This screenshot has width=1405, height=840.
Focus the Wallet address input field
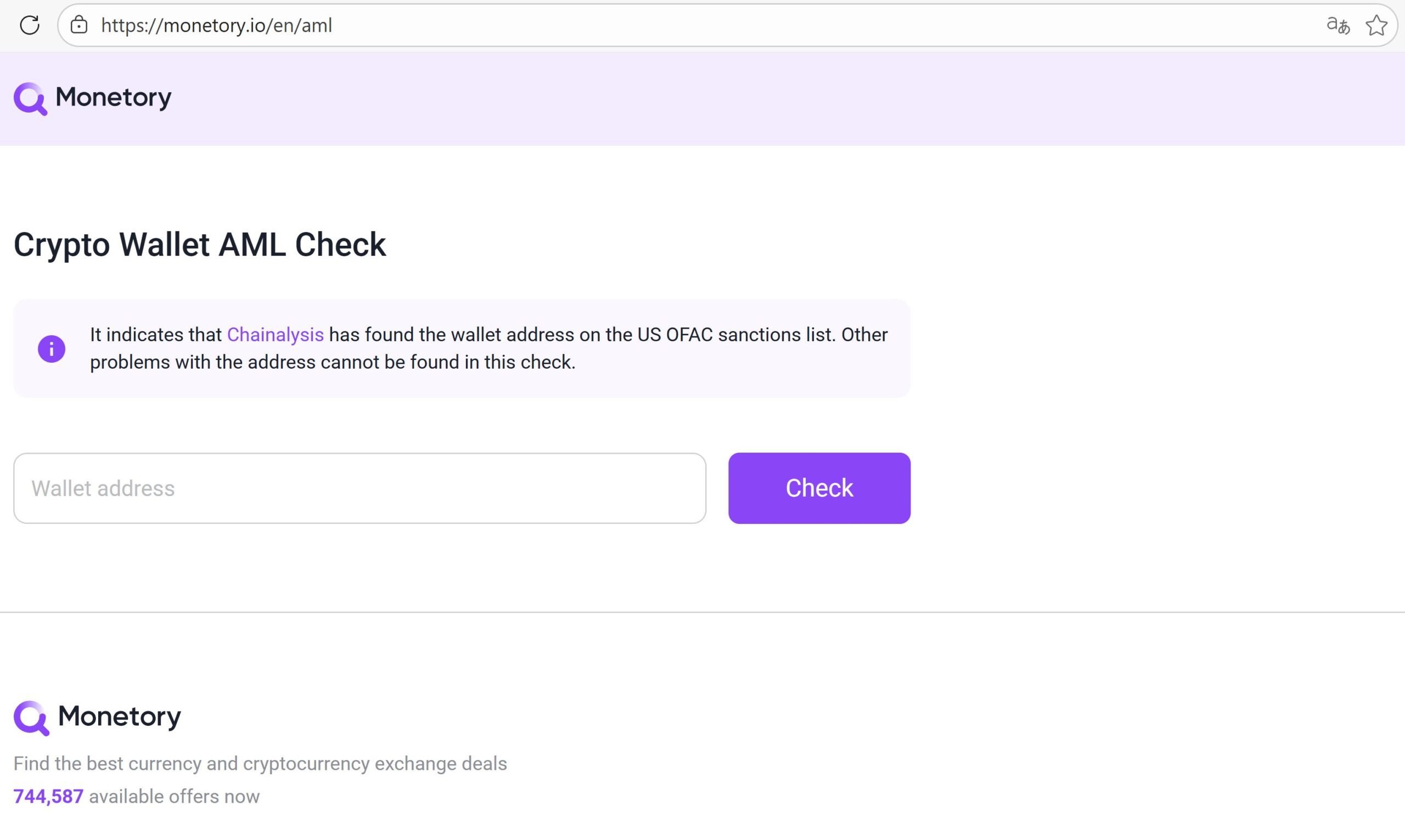pos(359,488)
